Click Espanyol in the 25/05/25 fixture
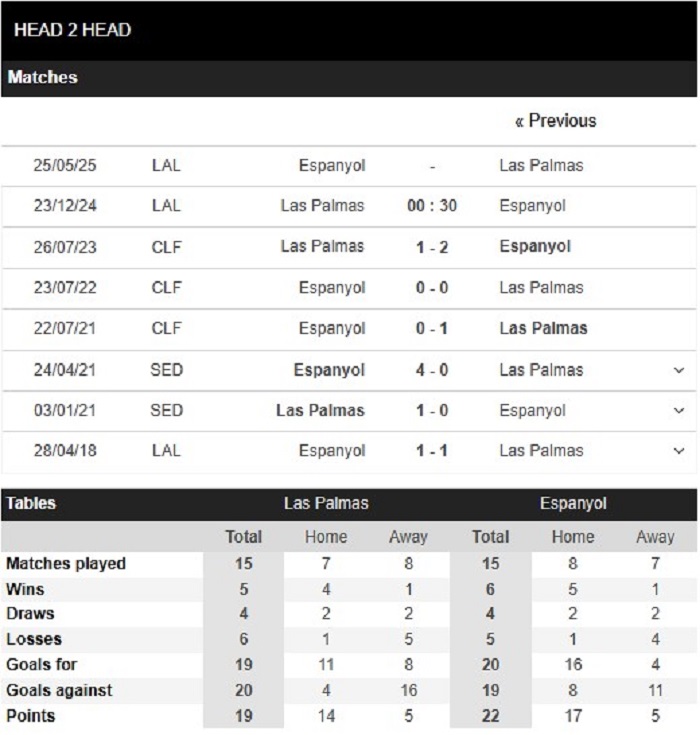Viewport: 700px width, 735px height. click(332, 165)
